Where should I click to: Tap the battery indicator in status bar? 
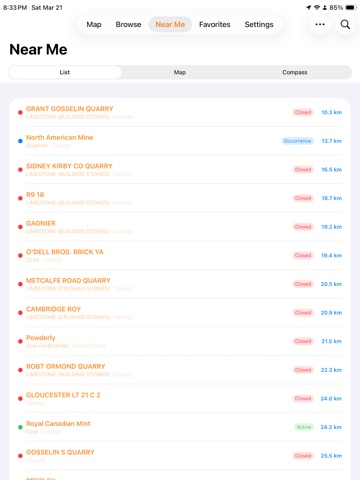(351, 7)
